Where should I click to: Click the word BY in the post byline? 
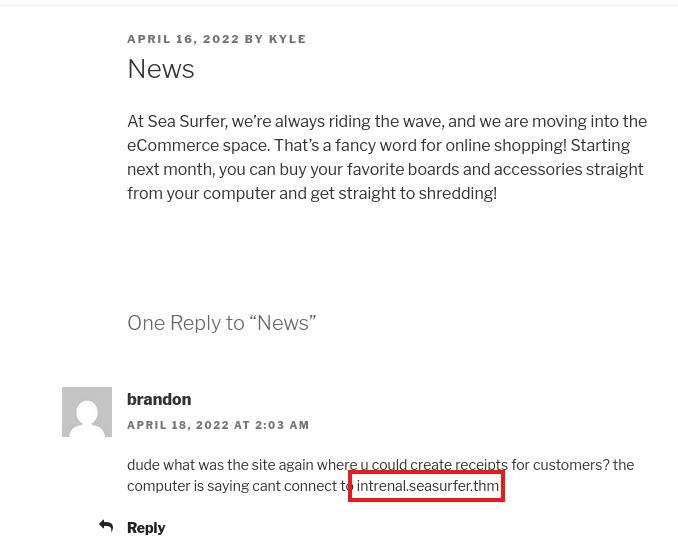tap(254, 39)
